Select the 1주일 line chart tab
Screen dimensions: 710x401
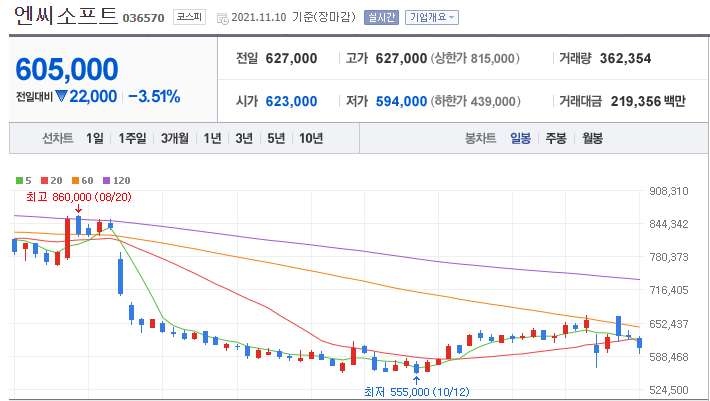click(132, 138)
